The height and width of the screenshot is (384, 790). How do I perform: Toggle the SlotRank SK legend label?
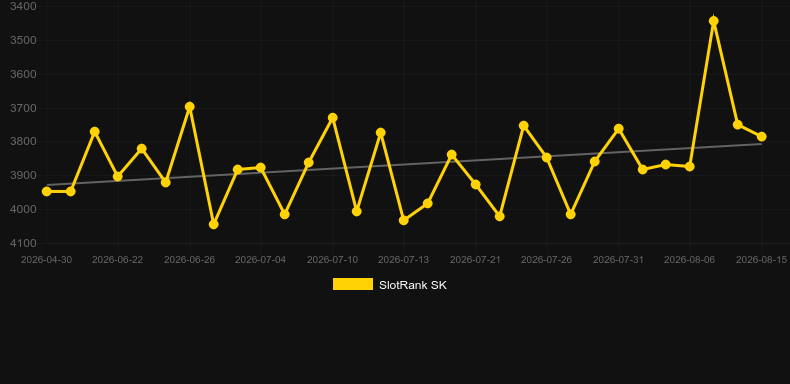click(413, 285)
